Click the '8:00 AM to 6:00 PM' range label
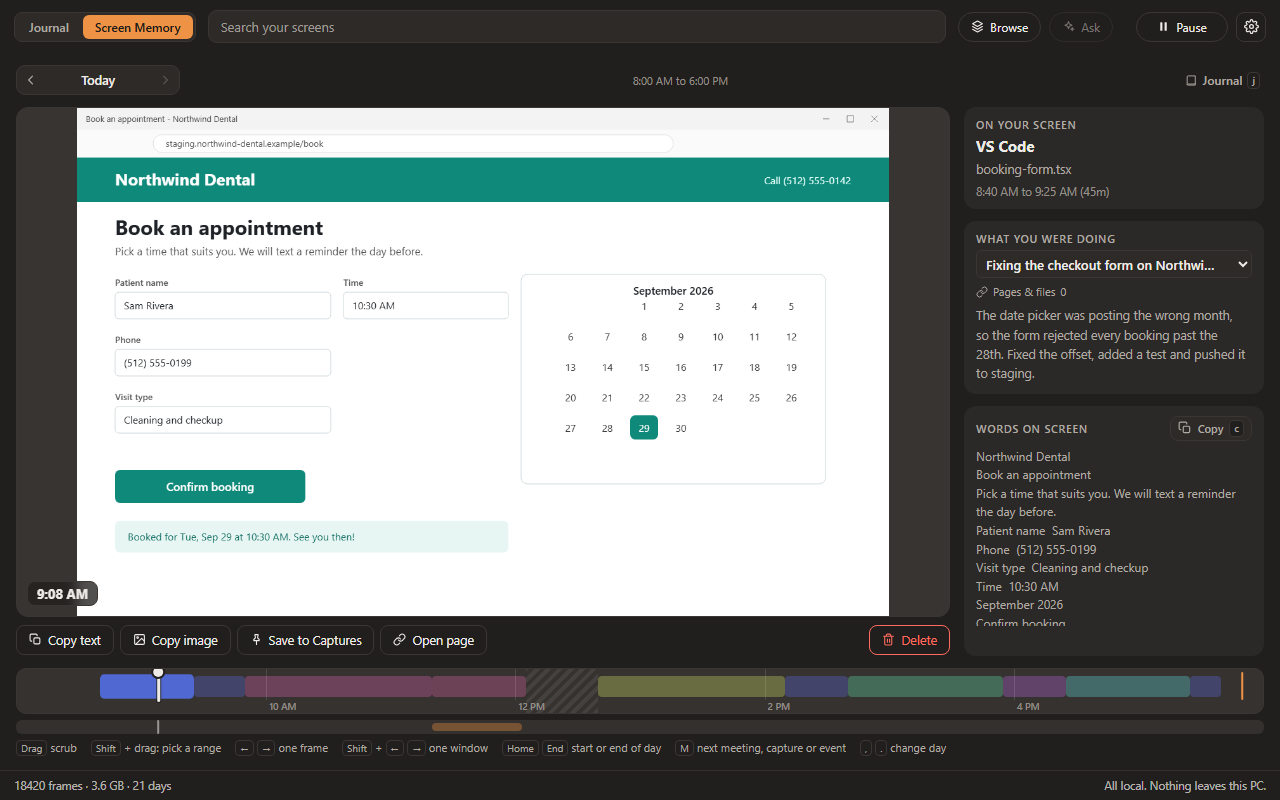1280x800 pixels. click(680, 81)
